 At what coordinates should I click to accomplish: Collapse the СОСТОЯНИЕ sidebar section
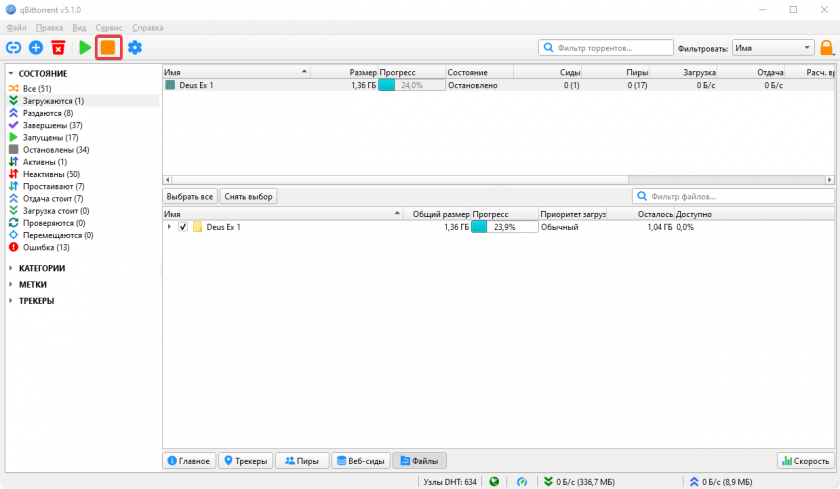tap(11, 73)
